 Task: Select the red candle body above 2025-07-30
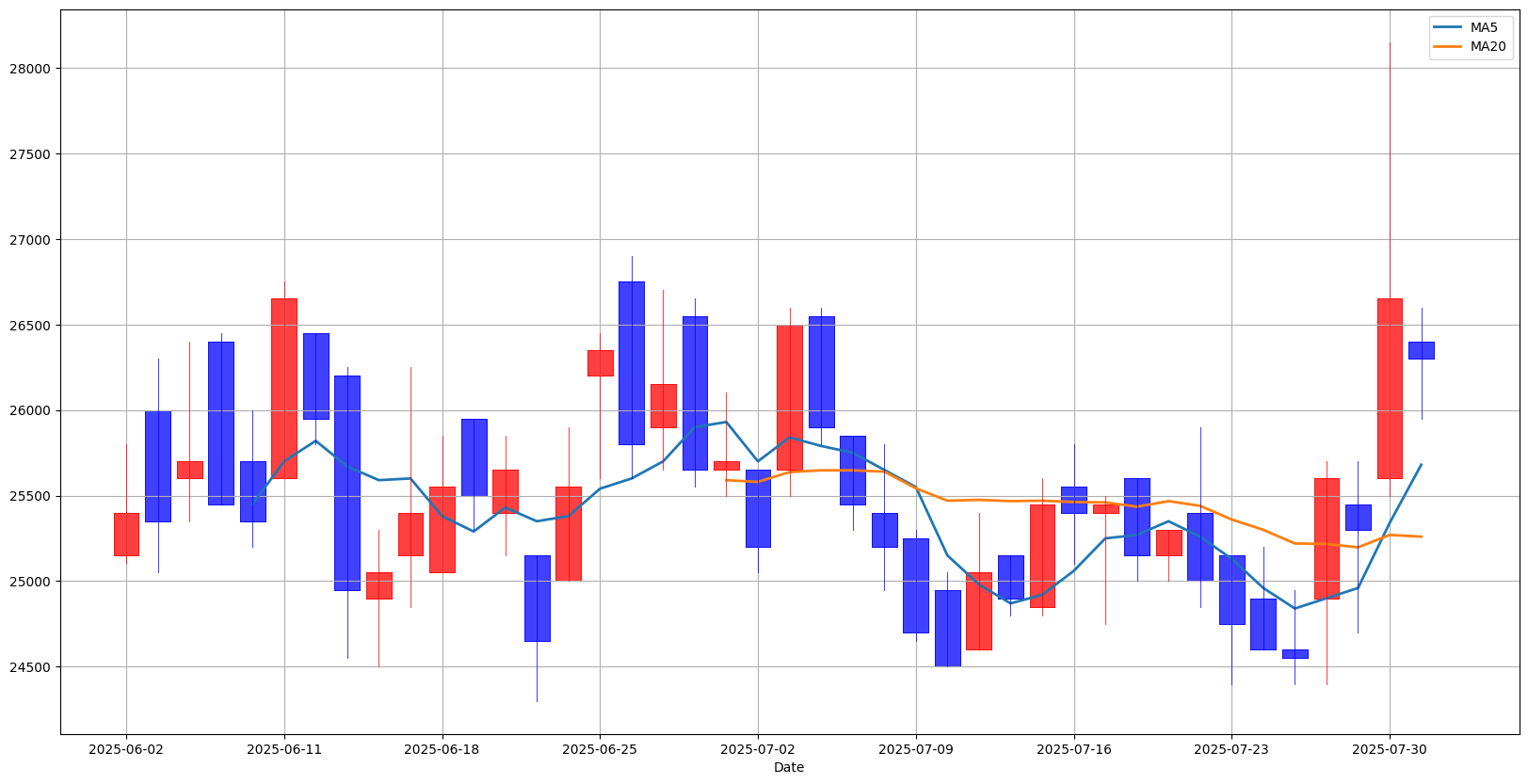pyautogui.click(x=1390, y=389)
